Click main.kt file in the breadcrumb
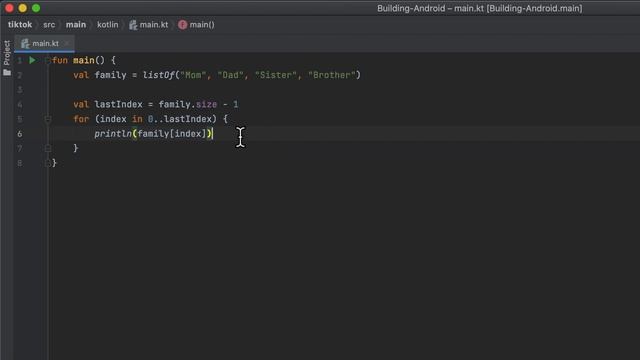This screenshot has width=640, height=360. 153,24
